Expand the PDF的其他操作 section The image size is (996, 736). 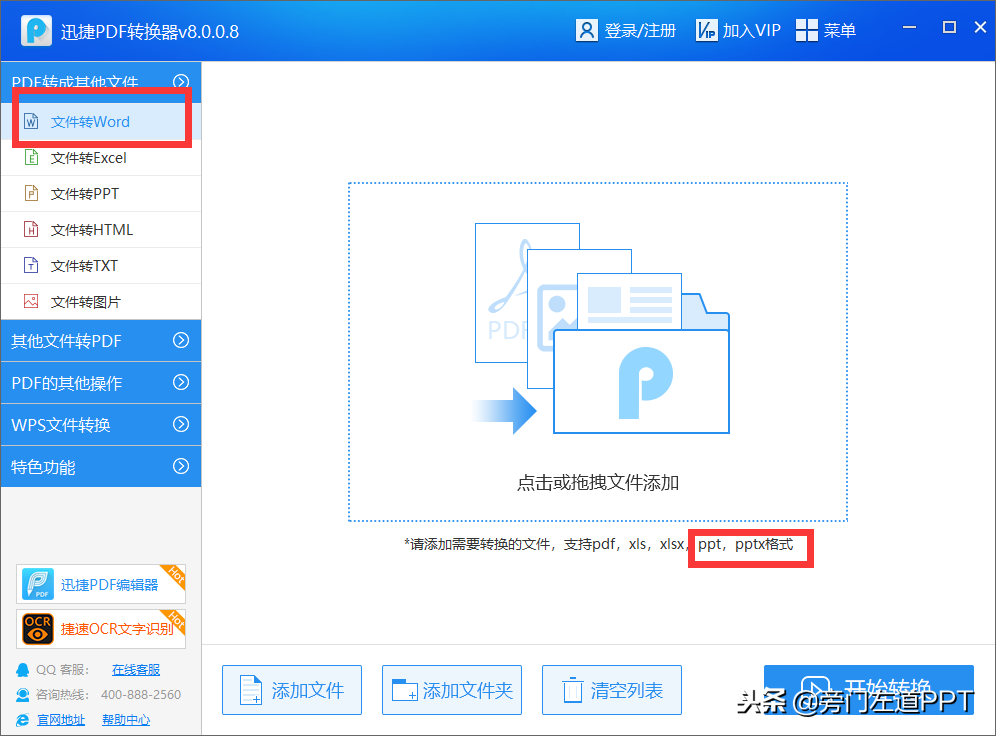pyautogui.click(x=102, y=383)
